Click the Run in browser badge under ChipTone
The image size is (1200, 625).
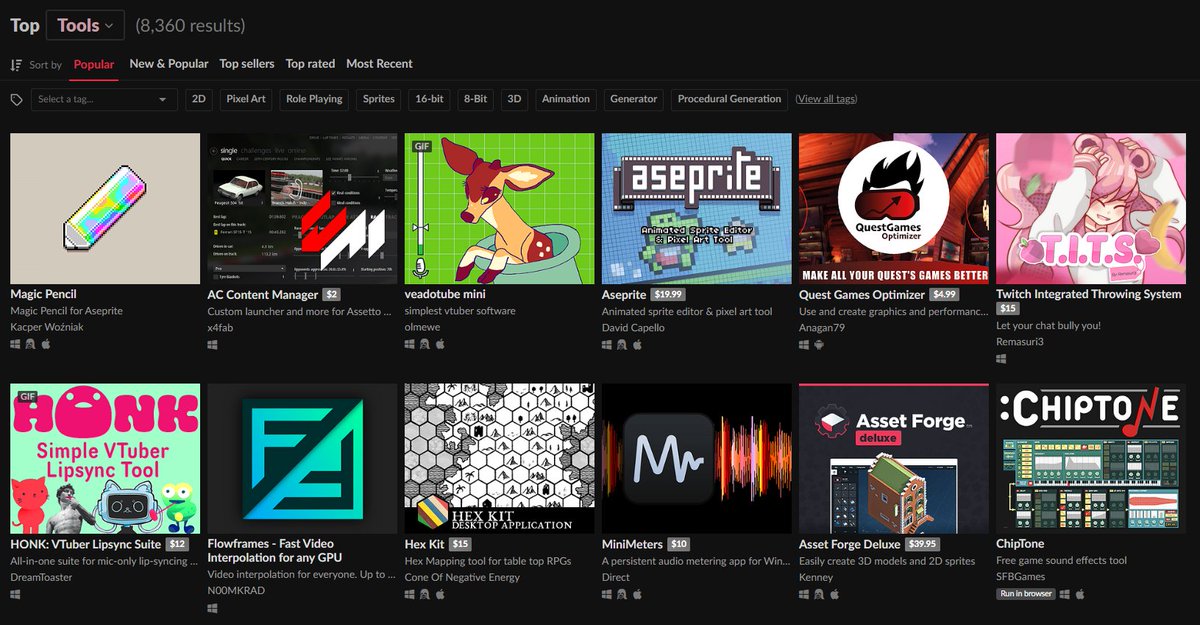tap(1025, 593)
